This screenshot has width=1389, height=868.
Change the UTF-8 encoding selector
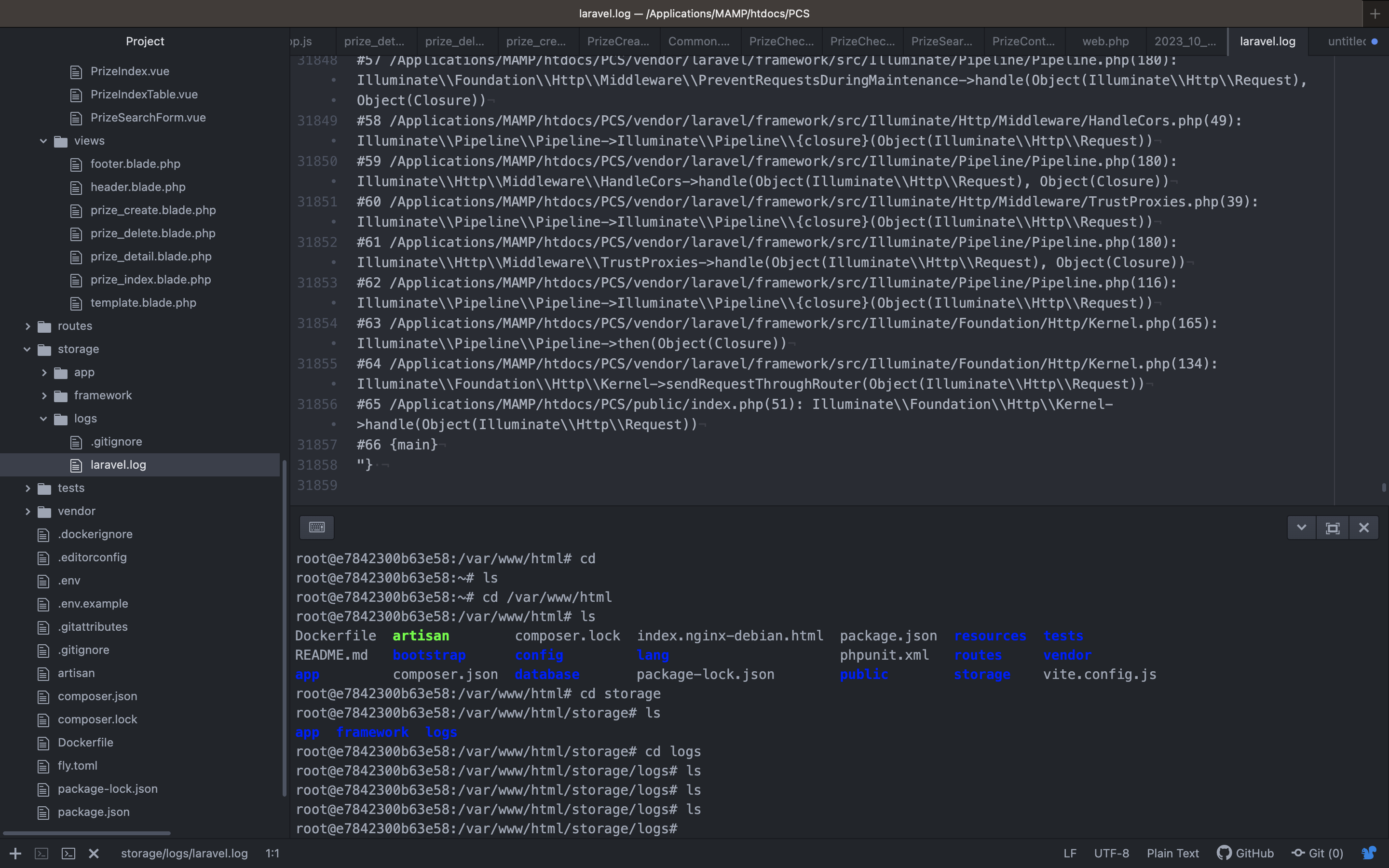1111,853
